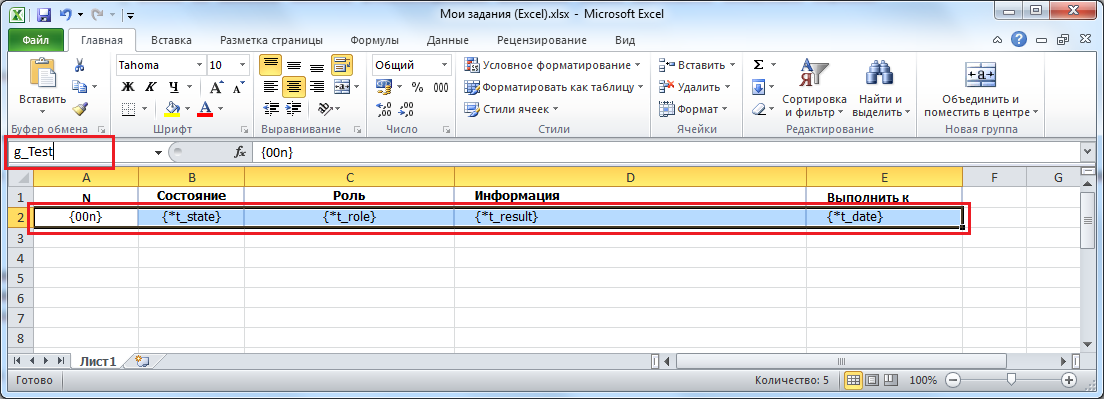
Task: Click the Redo icon in quick access toolbar
Action: 98,14
